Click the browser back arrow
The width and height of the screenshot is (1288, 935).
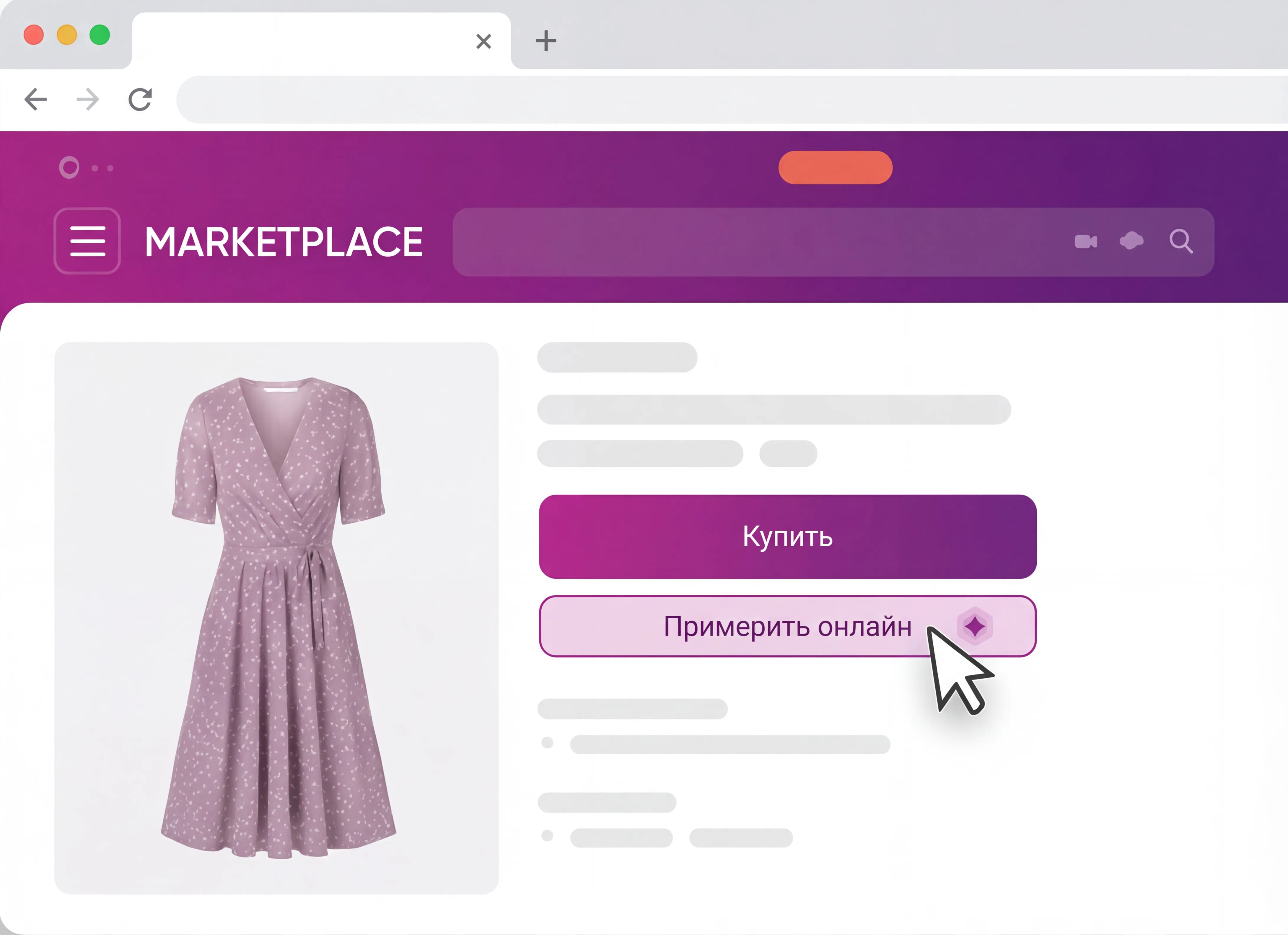(36, 100)
